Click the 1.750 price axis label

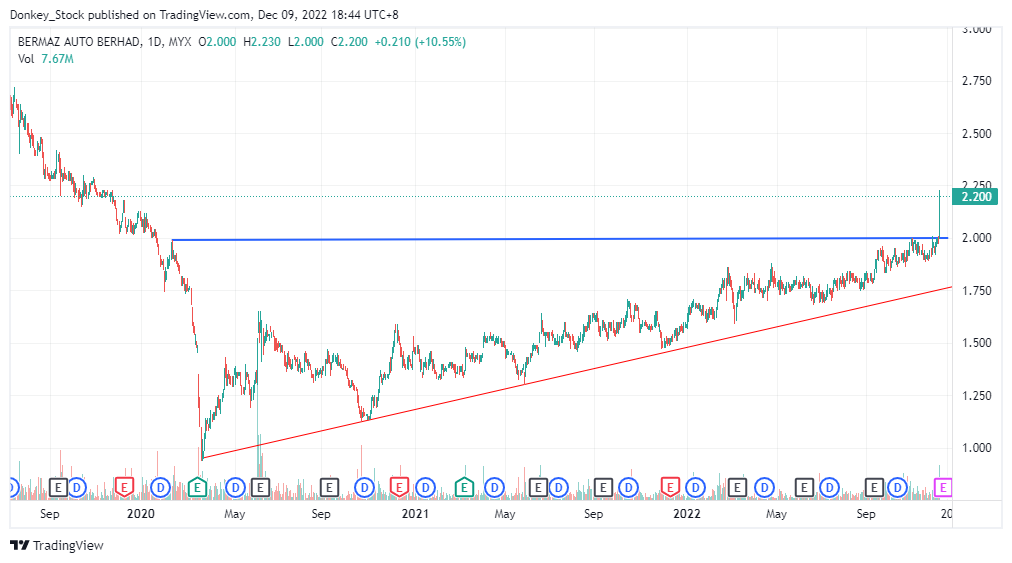(977, 291)
